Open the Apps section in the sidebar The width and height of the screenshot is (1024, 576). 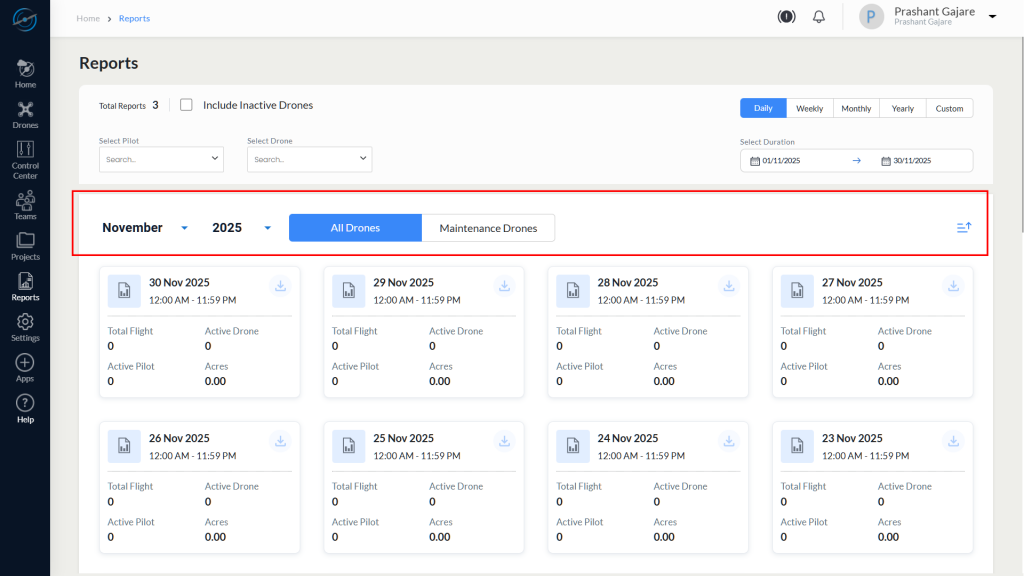click(24, 364)
